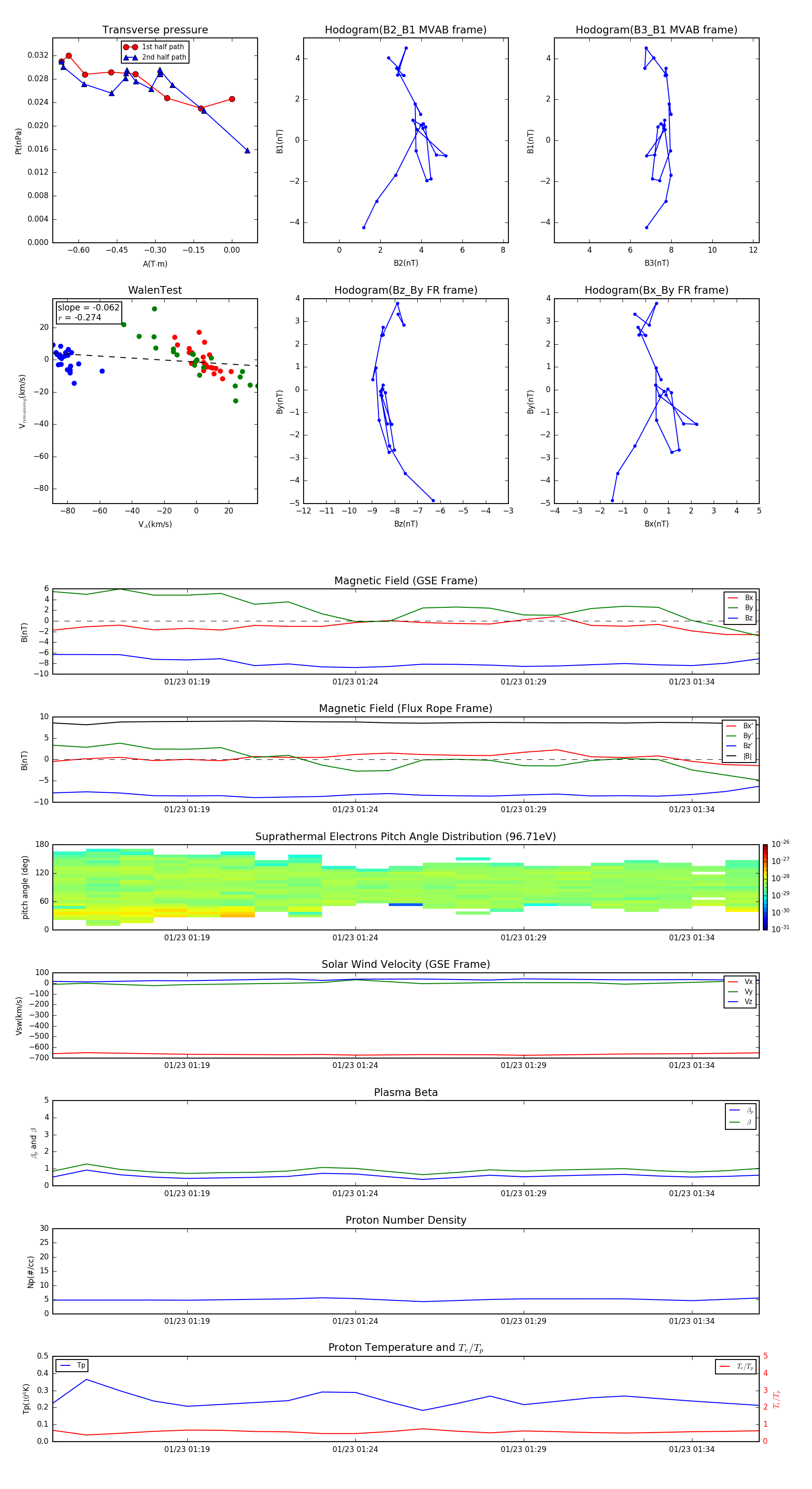The width and height of the screenshot is (812, 1489).
Task: Click the Walen test V_A(km/s) axis label
Action: (155, 525)
